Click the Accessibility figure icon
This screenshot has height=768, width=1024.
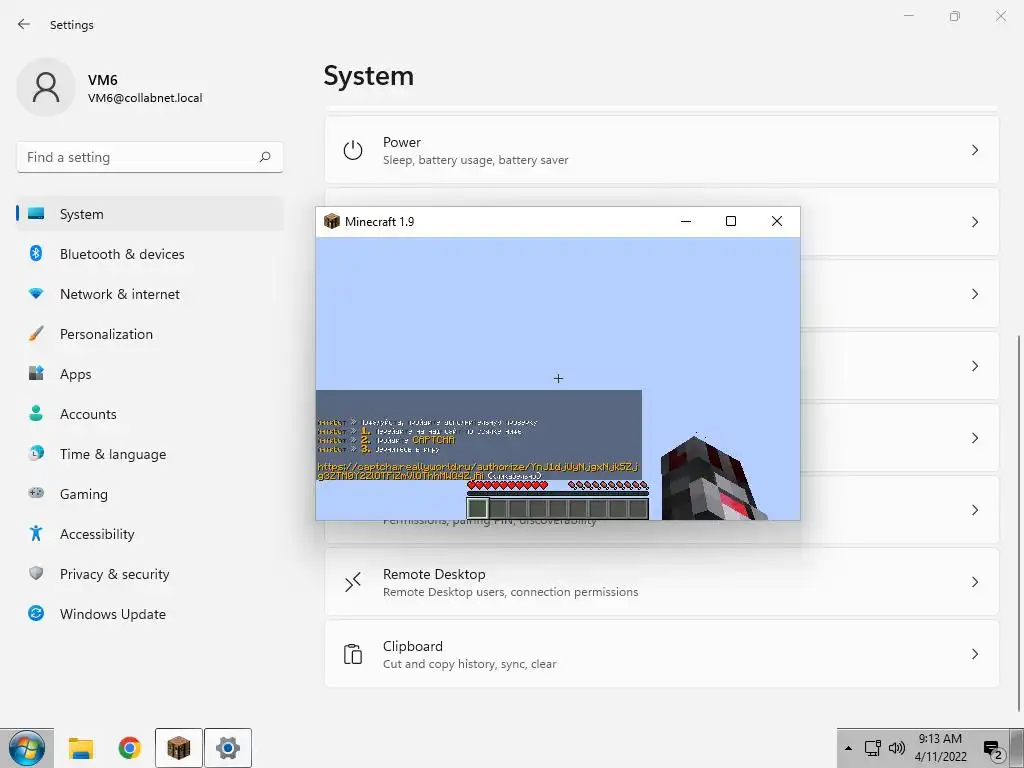36,534
